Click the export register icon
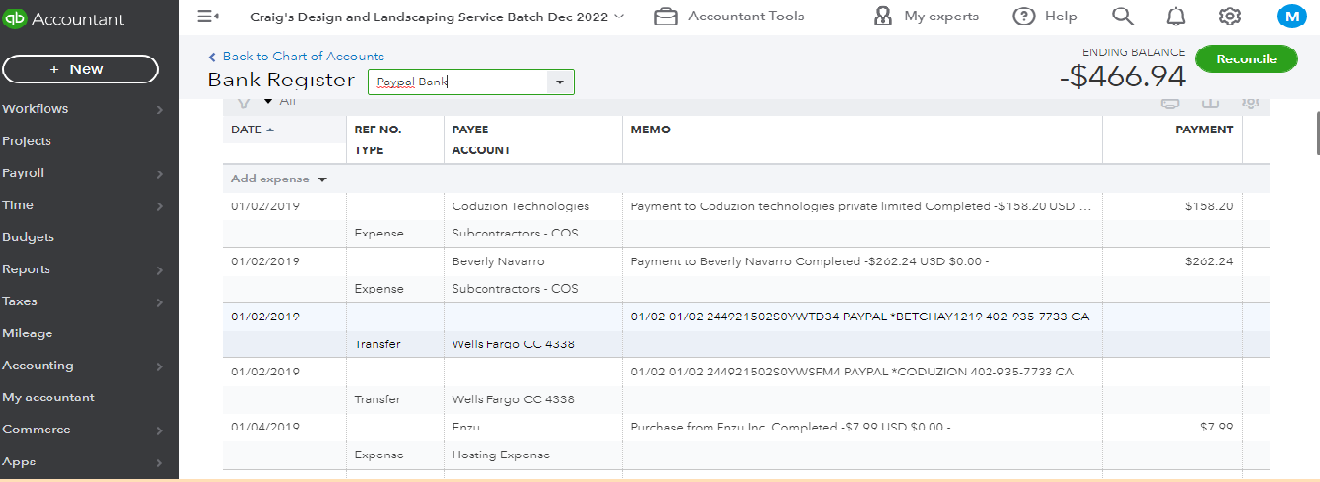 pyautogui.click(x=1210, y=102)
